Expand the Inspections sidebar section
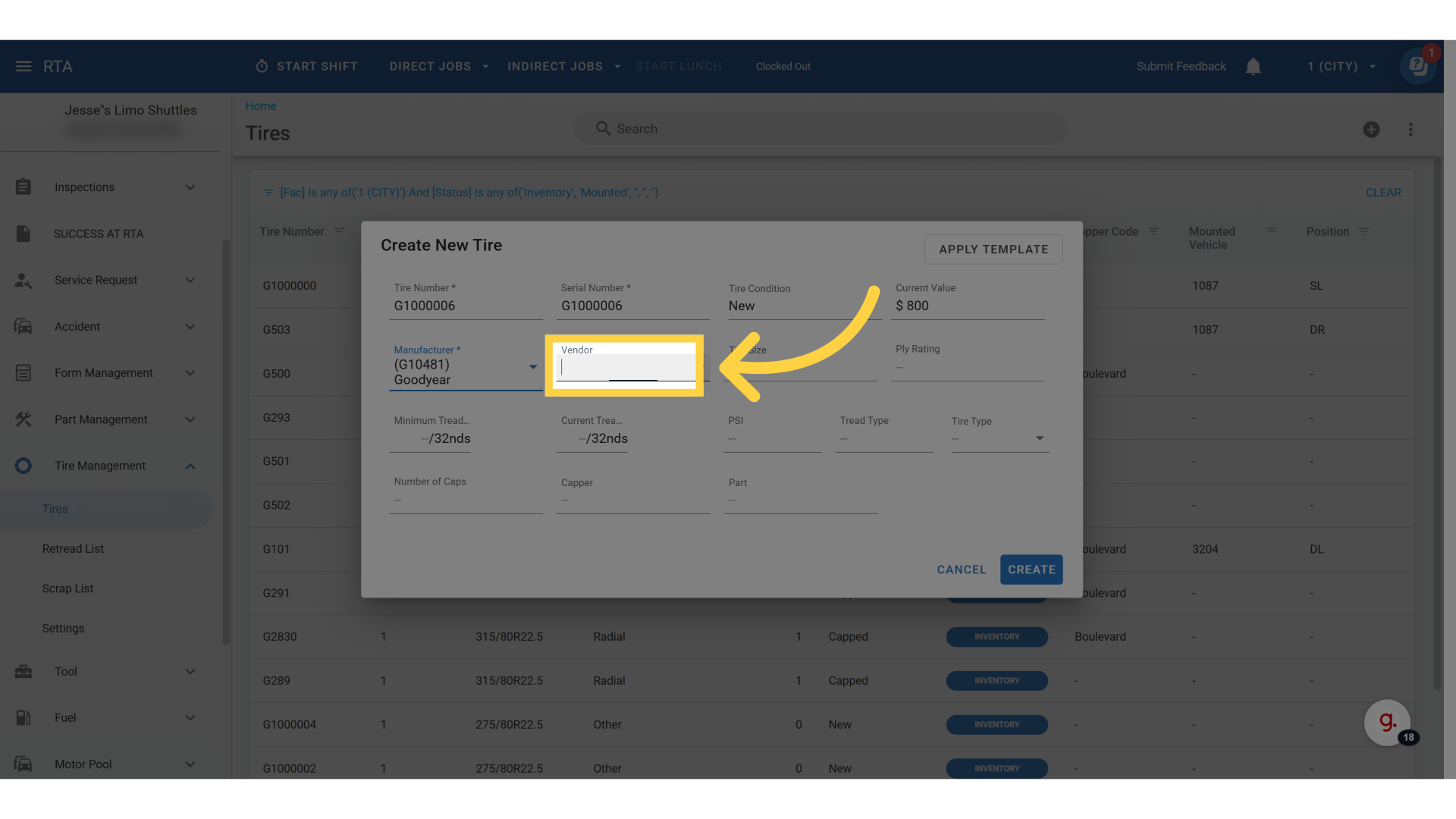 [190, 187]
